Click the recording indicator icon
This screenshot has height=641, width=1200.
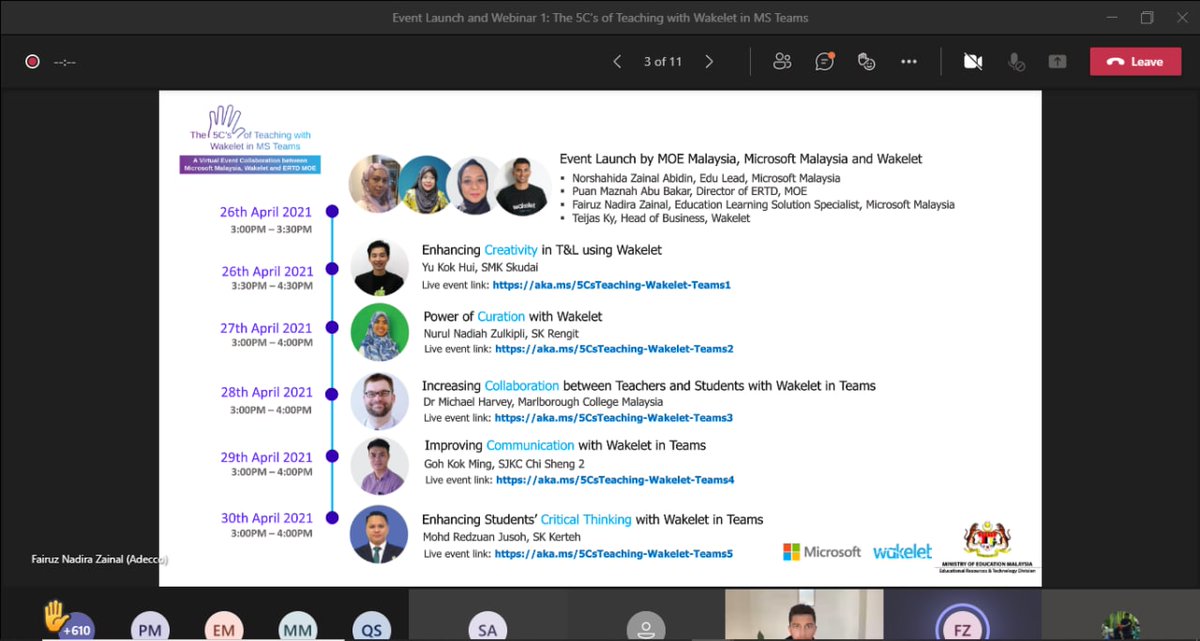pos(32,62)
